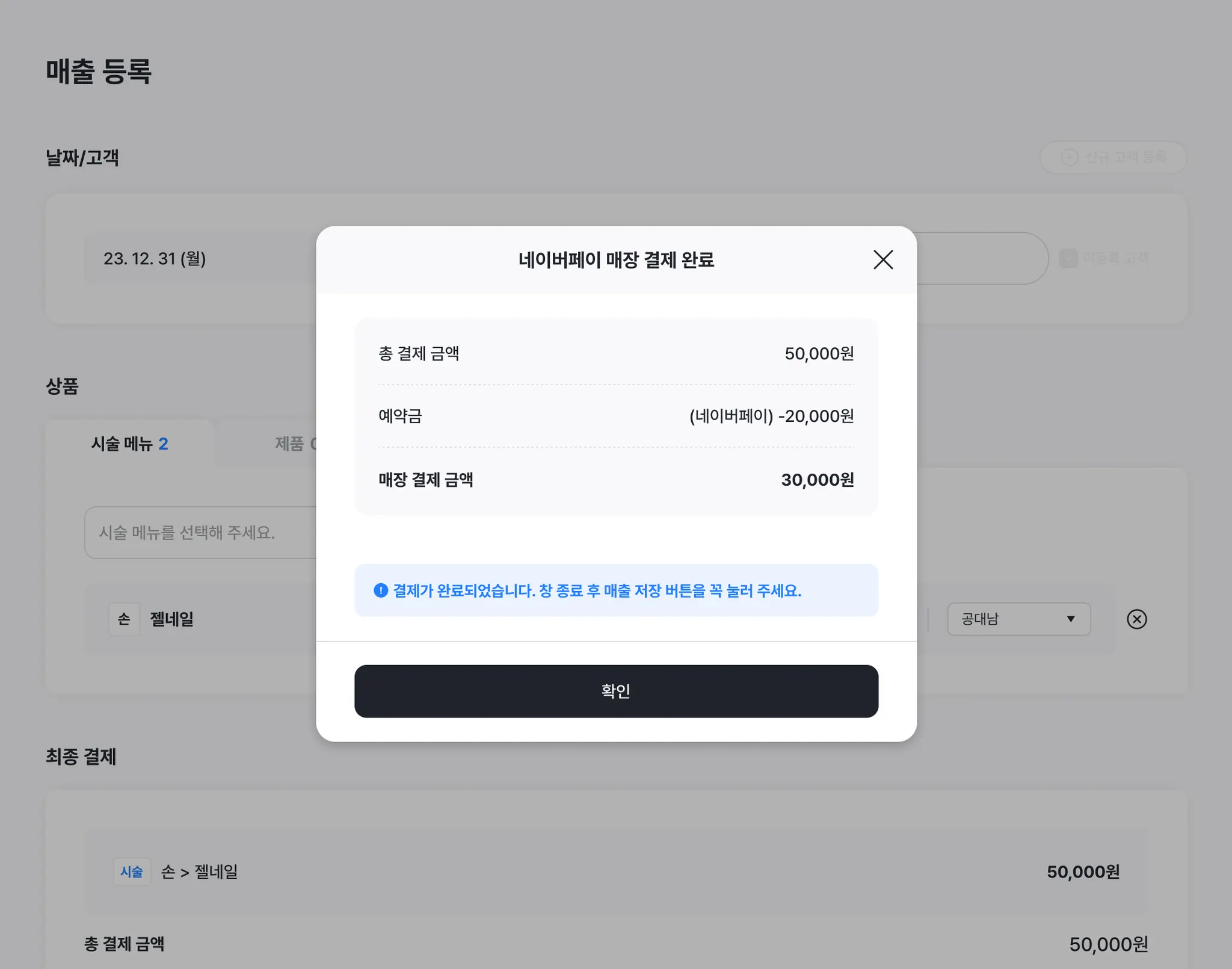The height and width of the screenshot is (969, 1232).
Task: Click the 공대남 dropdown arrow
Action: click(1071, 619)
